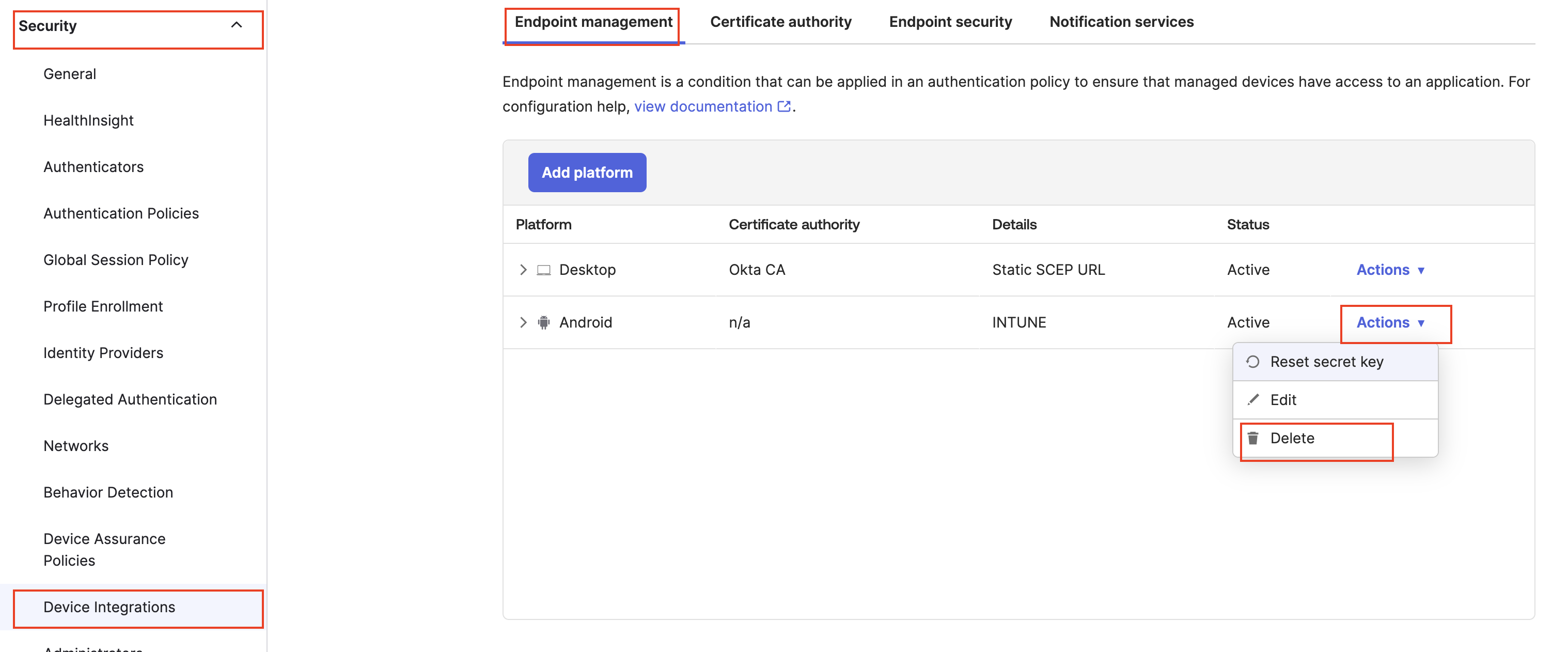Toggle Actions dropdown for Android row
Viewport: 1568px width, 652px height.
pos(1390,322)
